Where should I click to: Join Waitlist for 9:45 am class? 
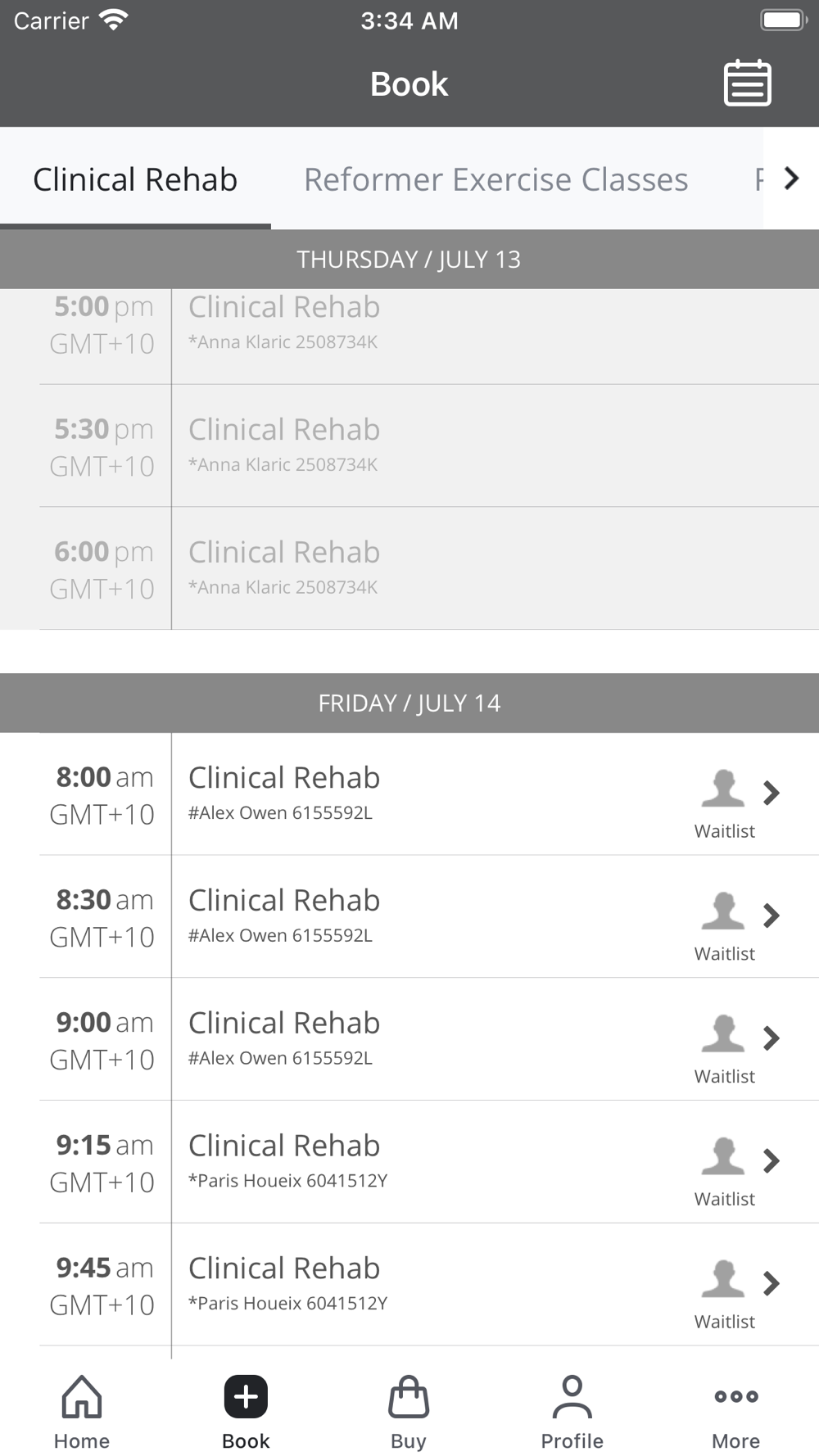724,1322
